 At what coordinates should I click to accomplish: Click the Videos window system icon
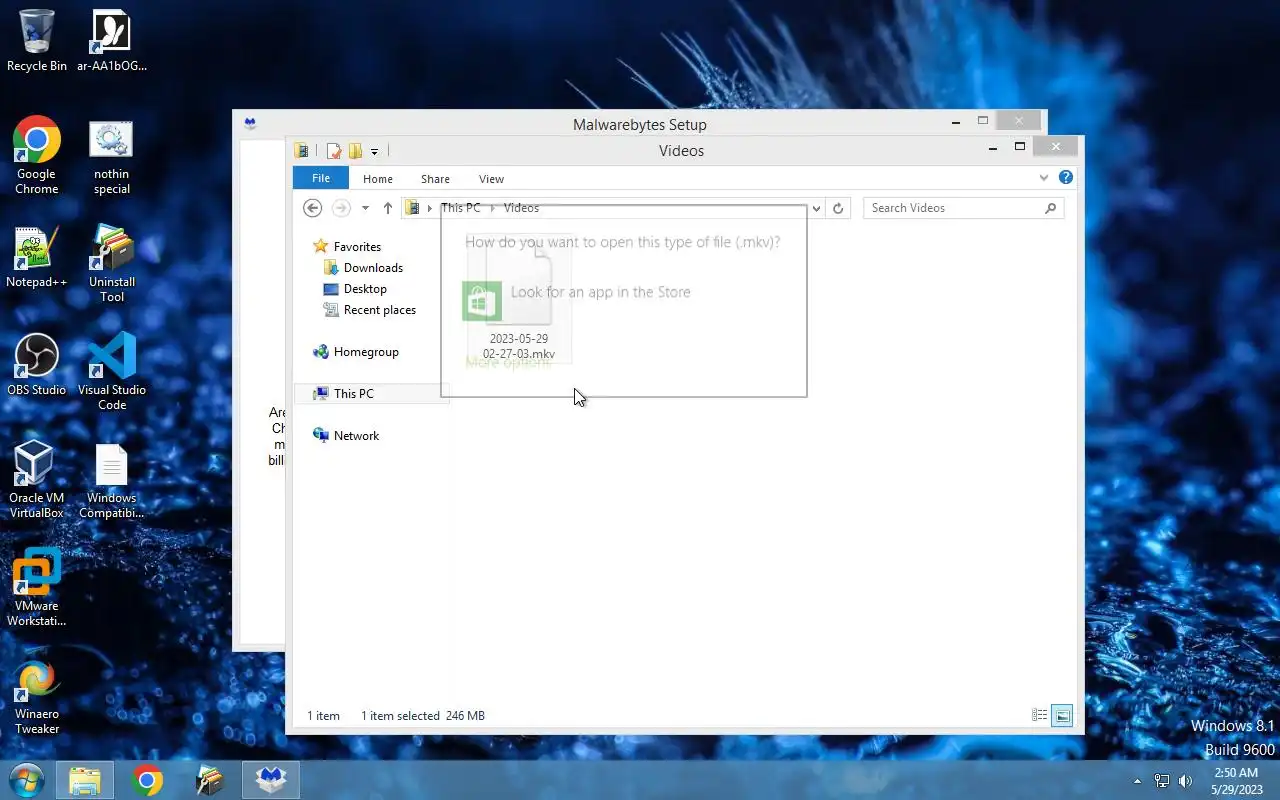(301, 151)
